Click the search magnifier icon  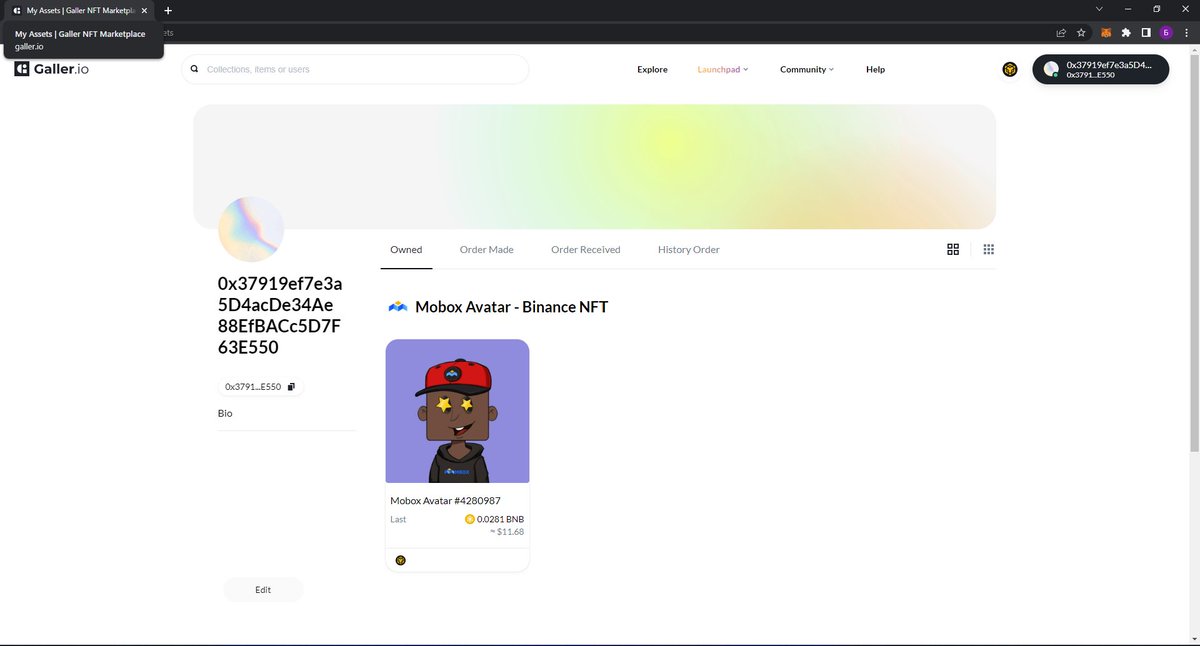coord(195,69)
